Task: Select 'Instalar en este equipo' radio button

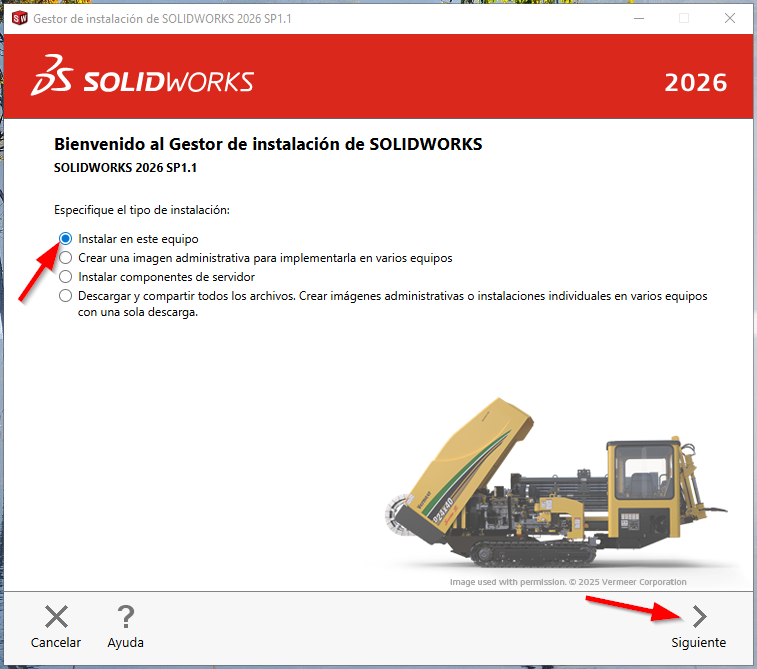Action: [x=65, y=239]
